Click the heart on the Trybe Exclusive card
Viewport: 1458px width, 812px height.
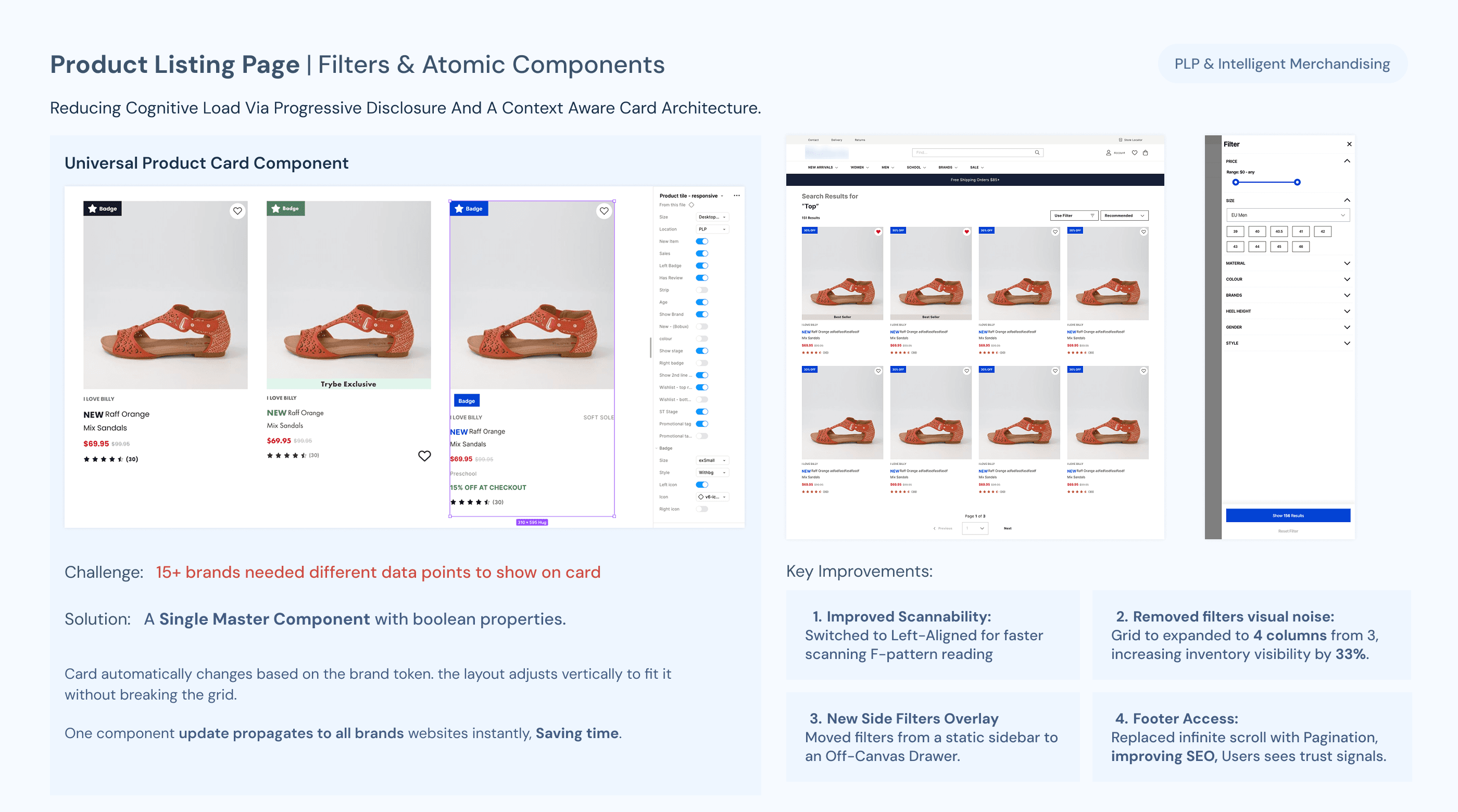[x=424, y=455]
